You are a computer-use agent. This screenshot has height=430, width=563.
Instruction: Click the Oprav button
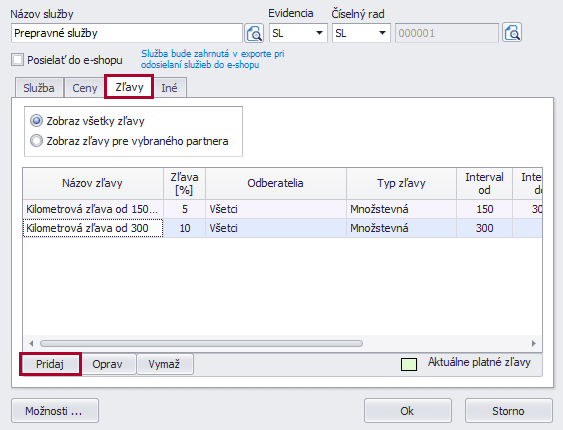107,364
